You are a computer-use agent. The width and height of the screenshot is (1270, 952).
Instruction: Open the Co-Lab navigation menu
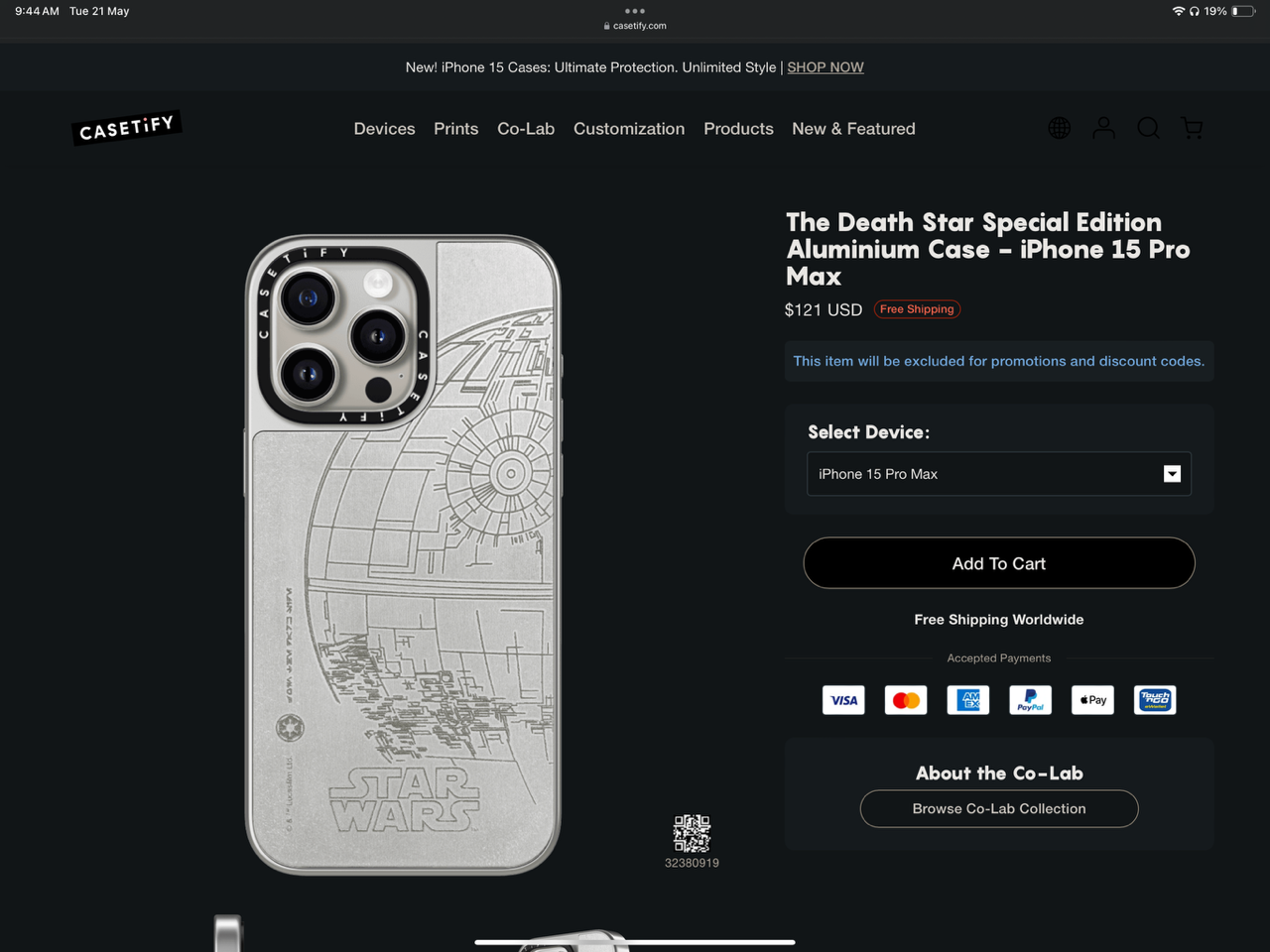tap(526, 129)
